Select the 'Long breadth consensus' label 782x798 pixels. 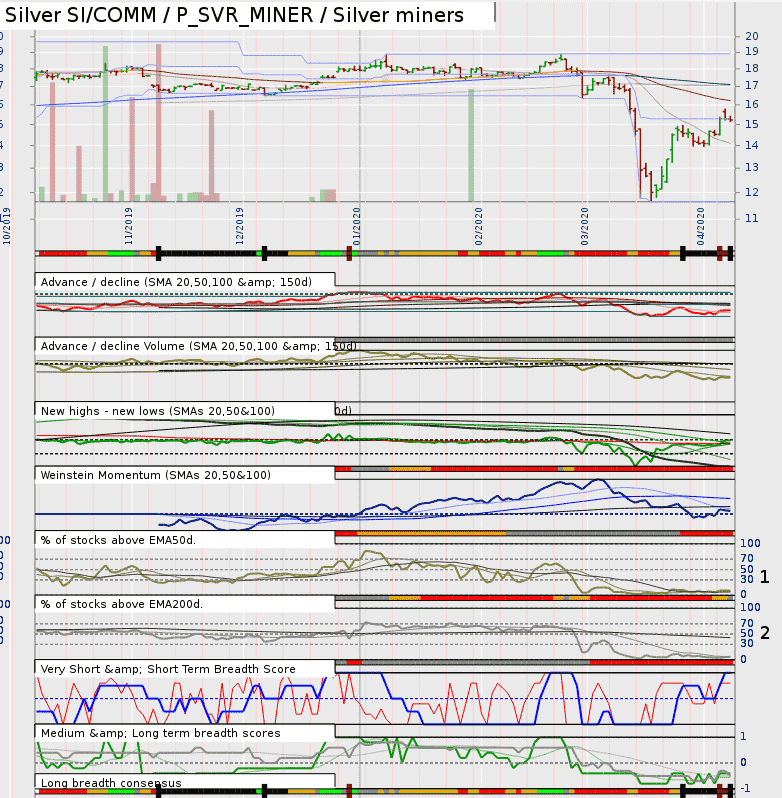coord(111,783)
